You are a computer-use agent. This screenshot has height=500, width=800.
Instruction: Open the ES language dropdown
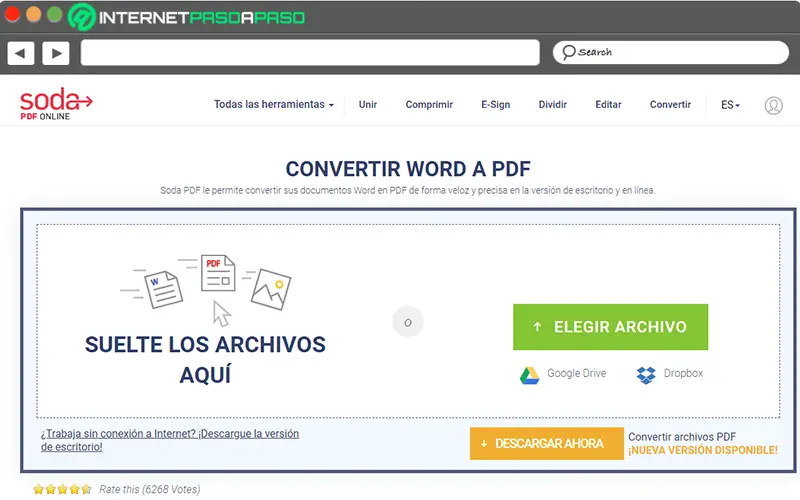[x=730, y=105]
